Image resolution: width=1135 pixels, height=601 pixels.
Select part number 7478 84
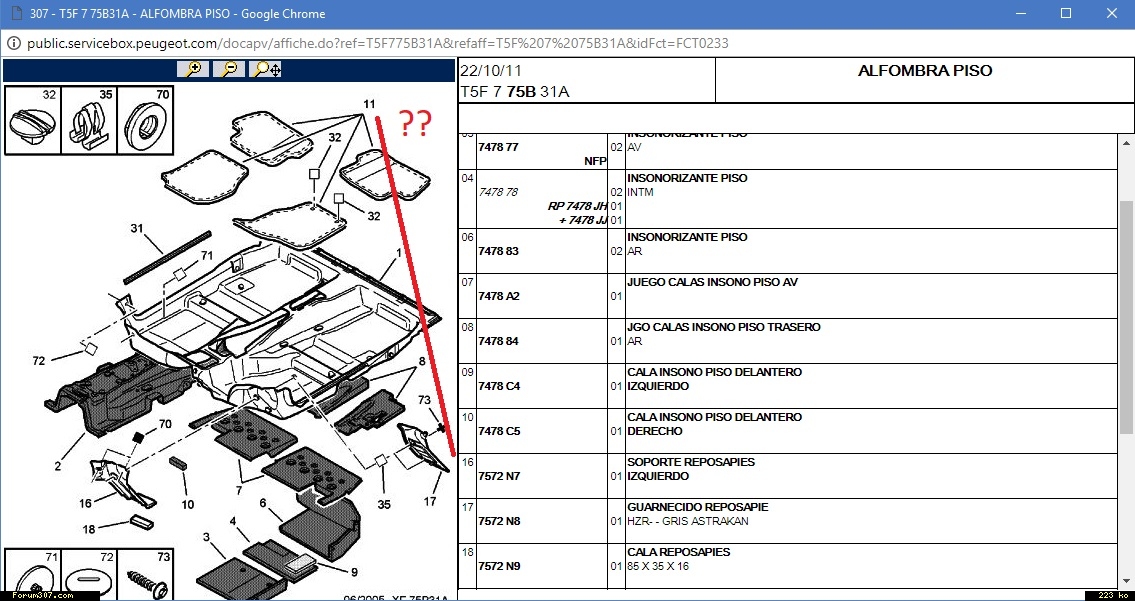(x=498, y=341)
